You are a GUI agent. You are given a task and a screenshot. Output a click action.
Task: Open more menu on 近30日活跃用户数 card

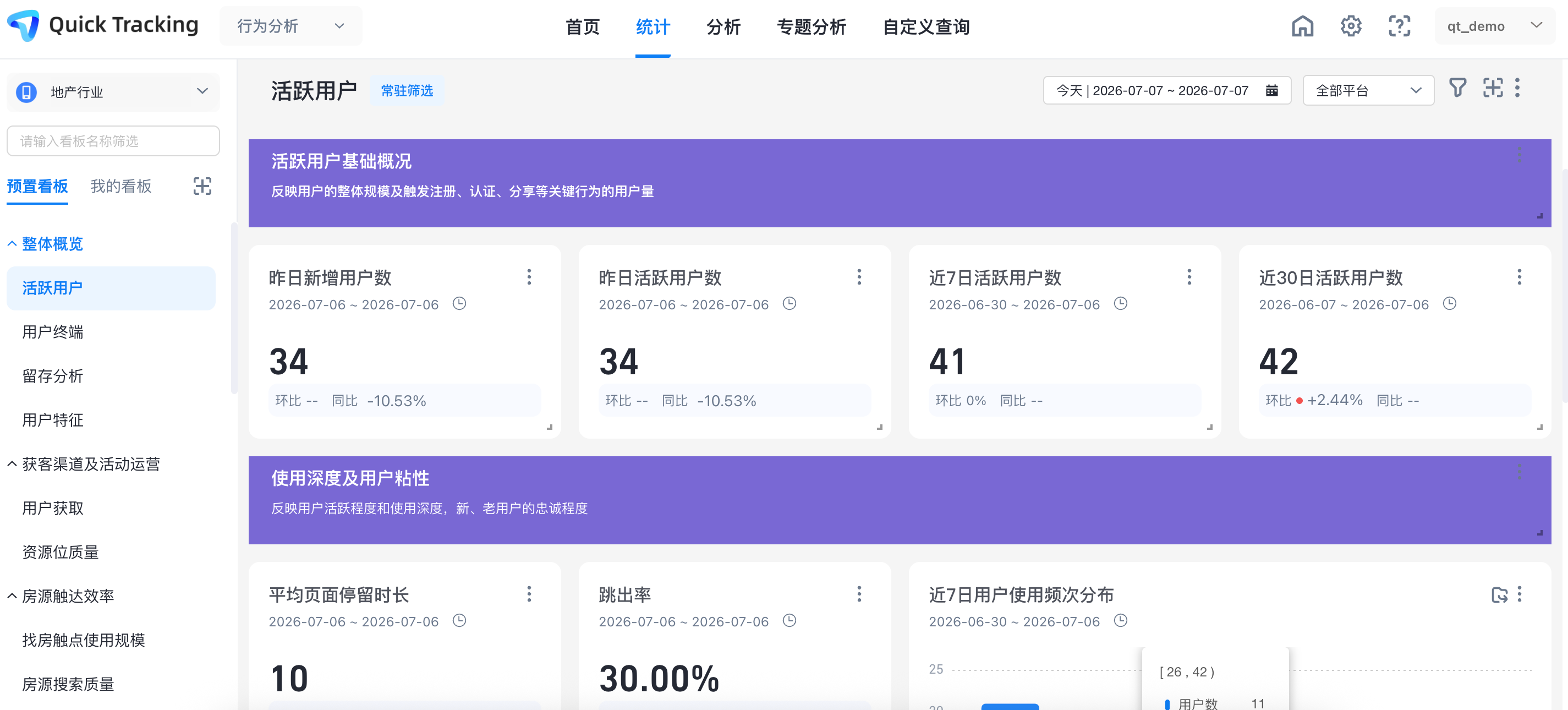point(1519,277)
